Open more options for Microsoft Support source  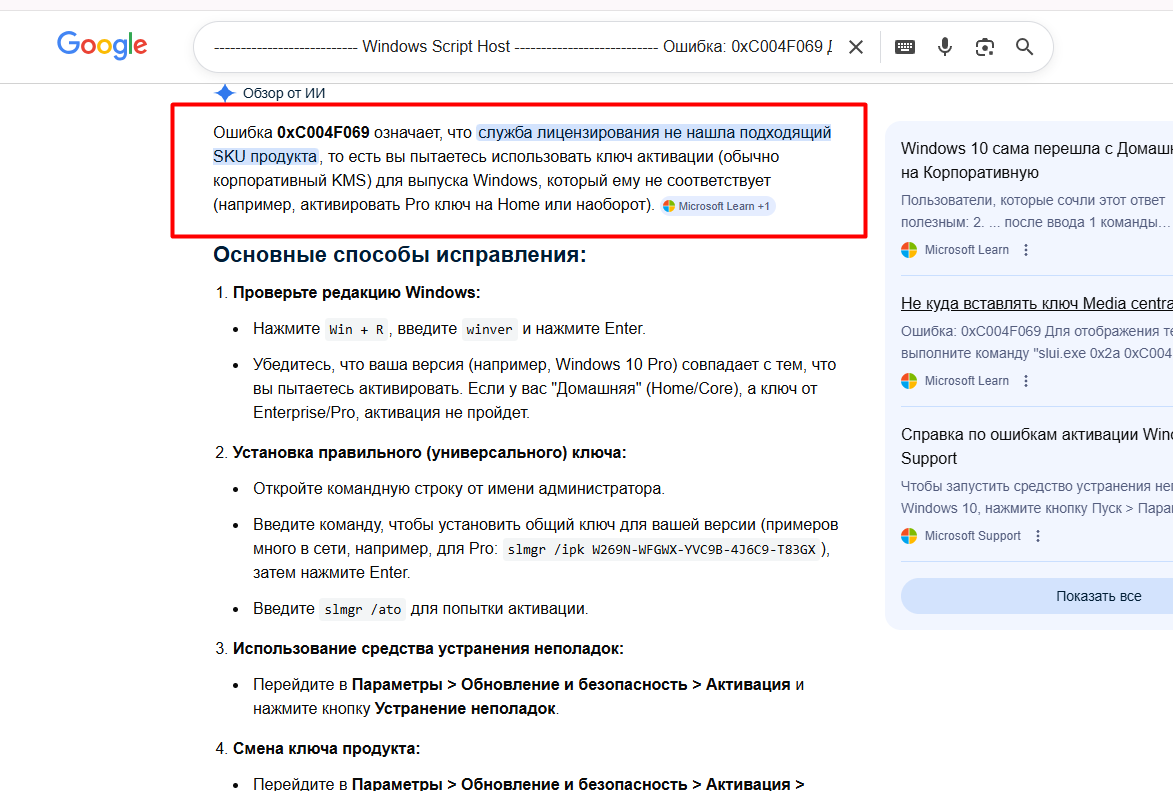[x=1038, y=536]
